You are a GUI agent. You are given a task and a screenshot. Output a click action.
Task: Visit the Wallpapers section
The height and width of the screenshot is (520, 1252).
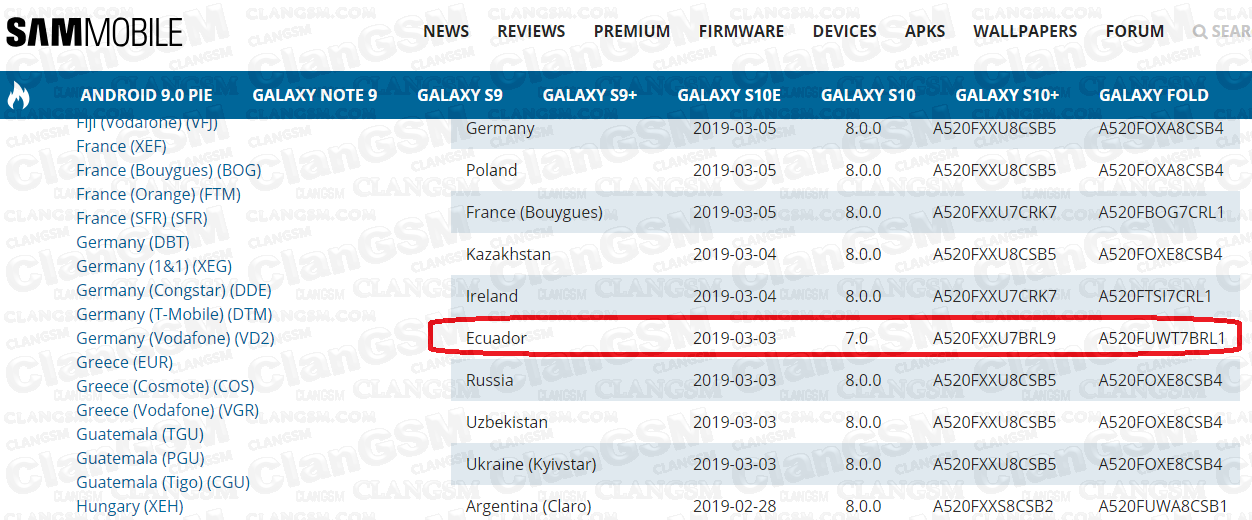tap(1025, 31)
